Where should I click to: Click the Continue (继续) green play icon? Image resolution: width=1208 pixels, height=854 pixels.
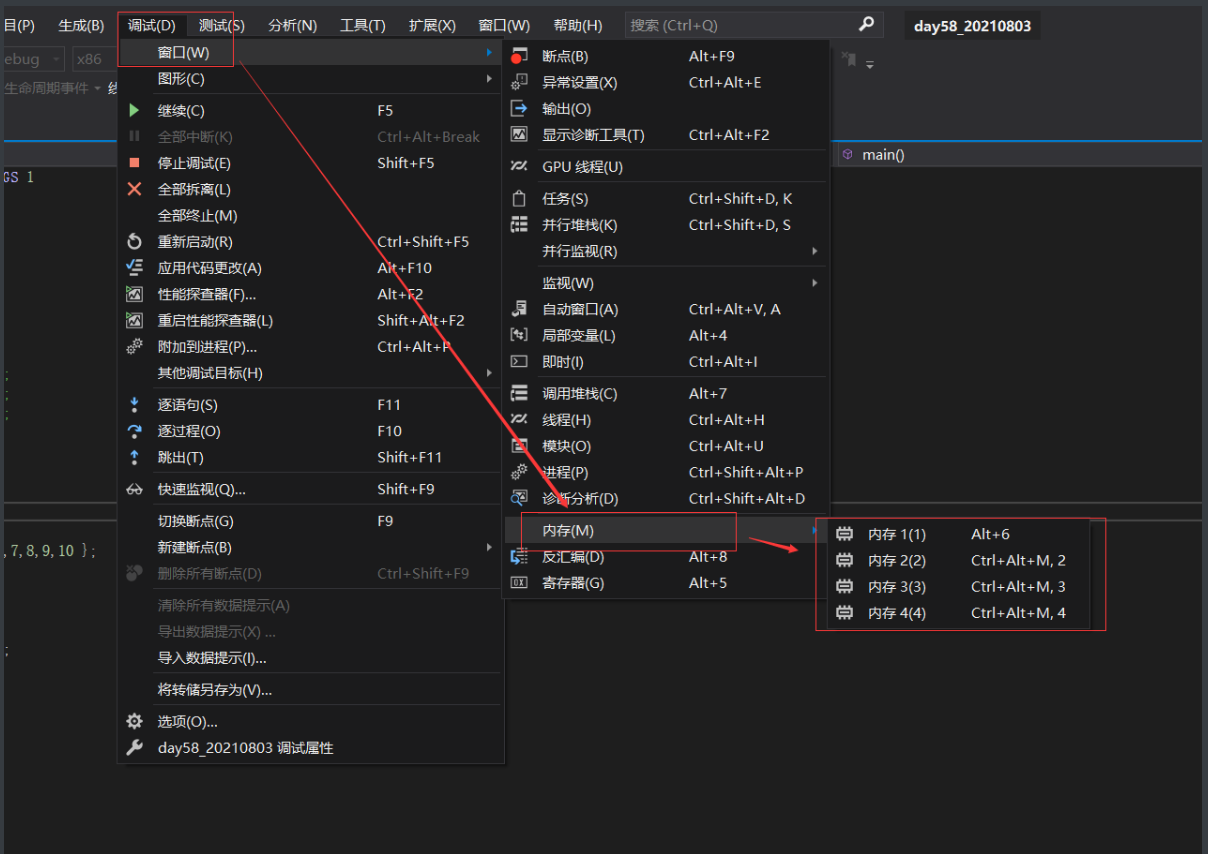click(134, 111)
